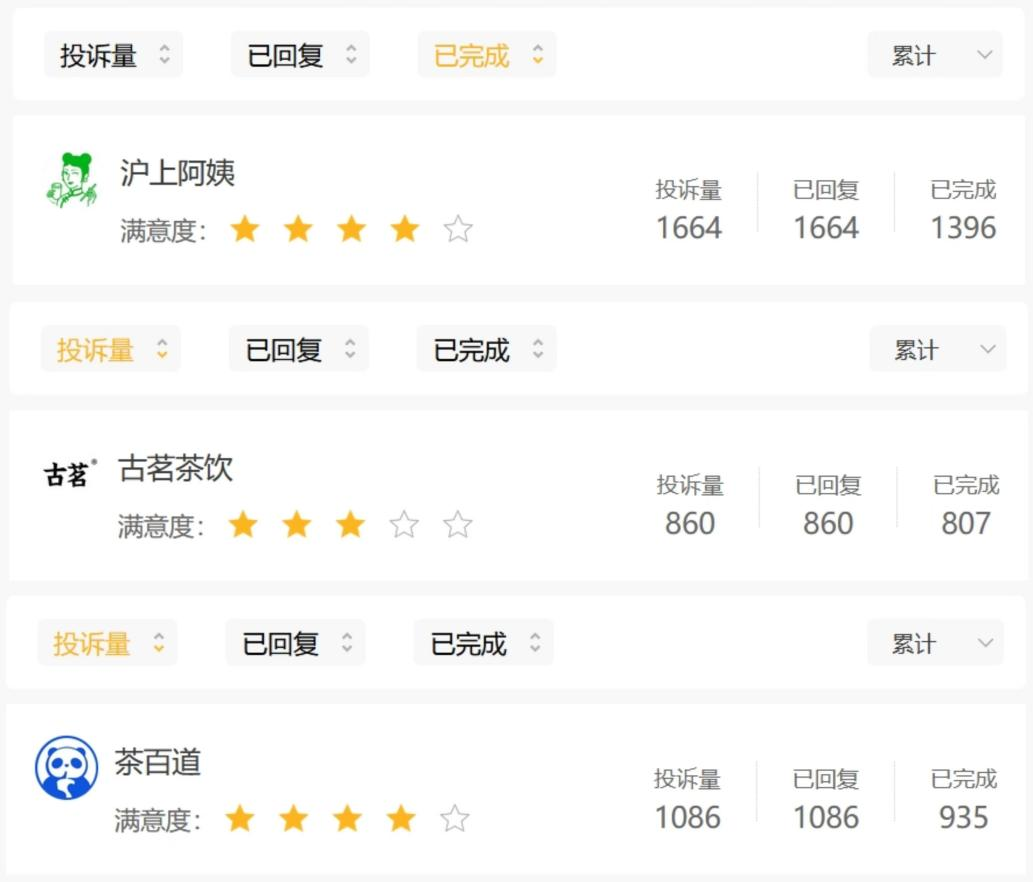Sort by 已完成 in the top filter row
Image resolution: width=1033 pixels, height=882 pixels.
pyautogui.click(x=487, y=55)
